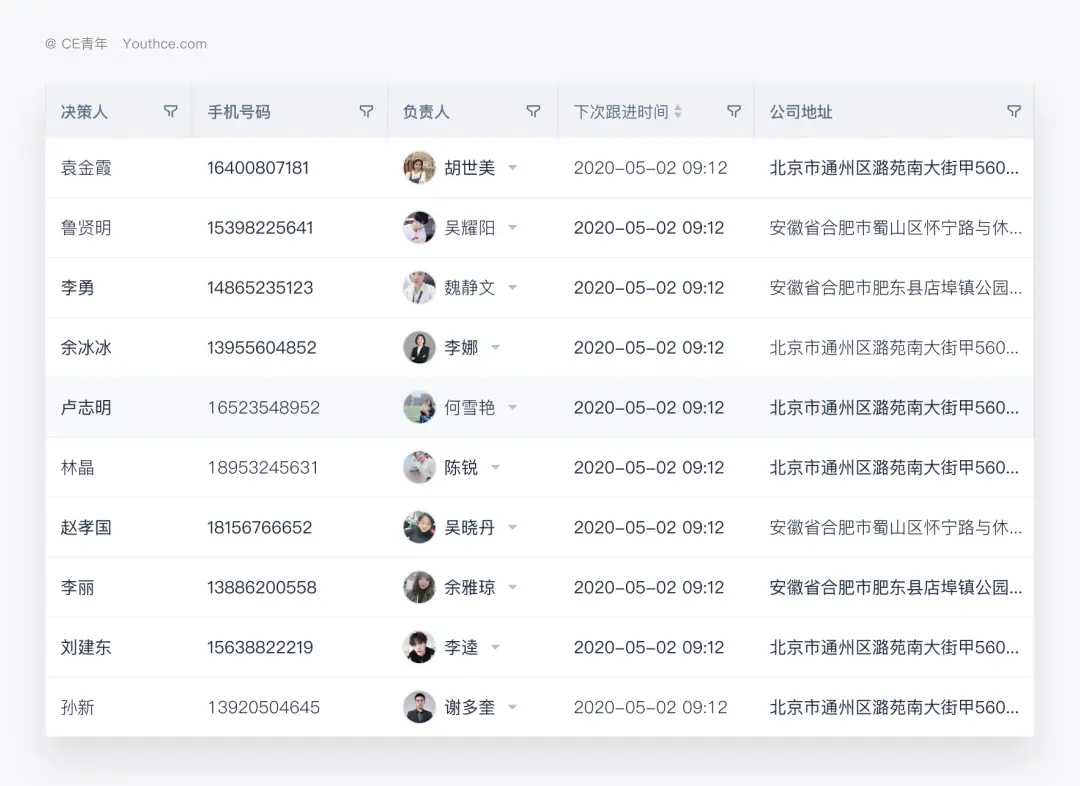Screen dimensions: 1080x786
Task: Select decision maker 林晶
Action: (77, 467)
